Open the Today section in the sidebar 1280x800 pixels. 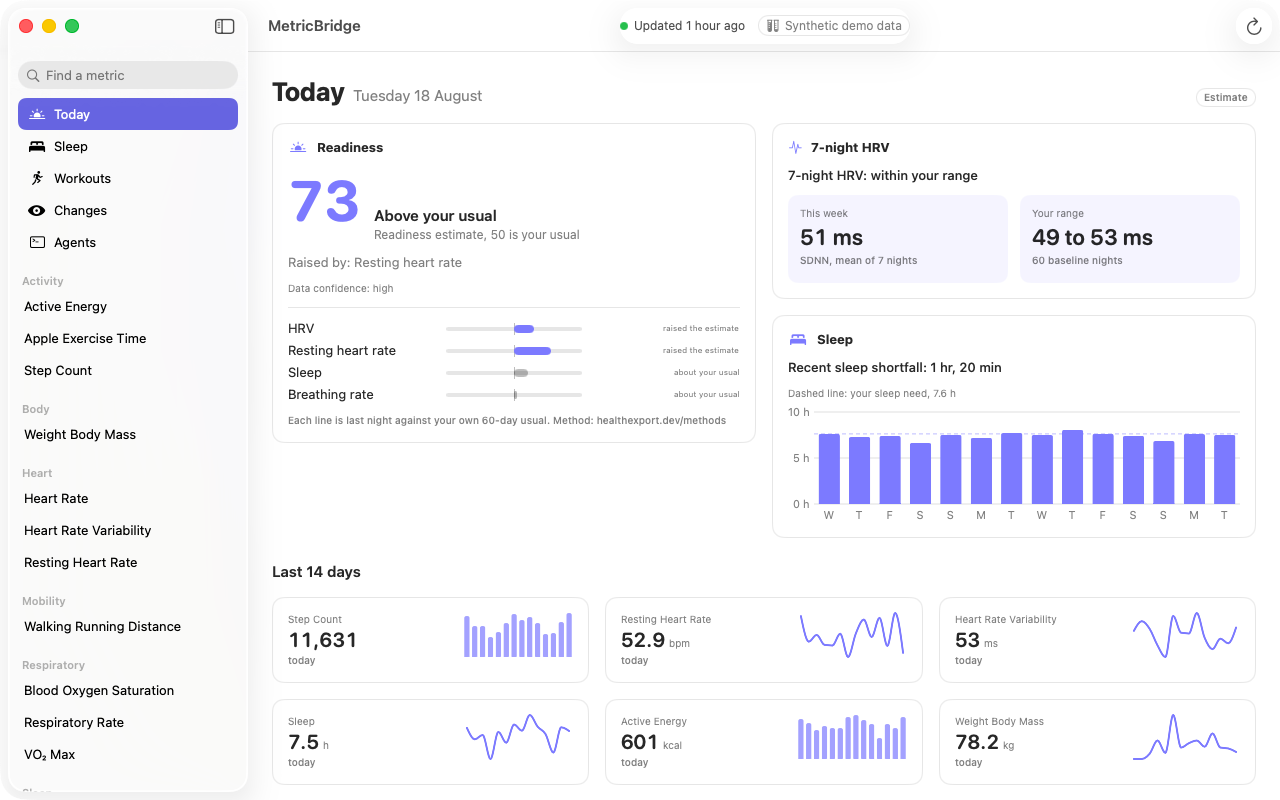tap(128, 114)
